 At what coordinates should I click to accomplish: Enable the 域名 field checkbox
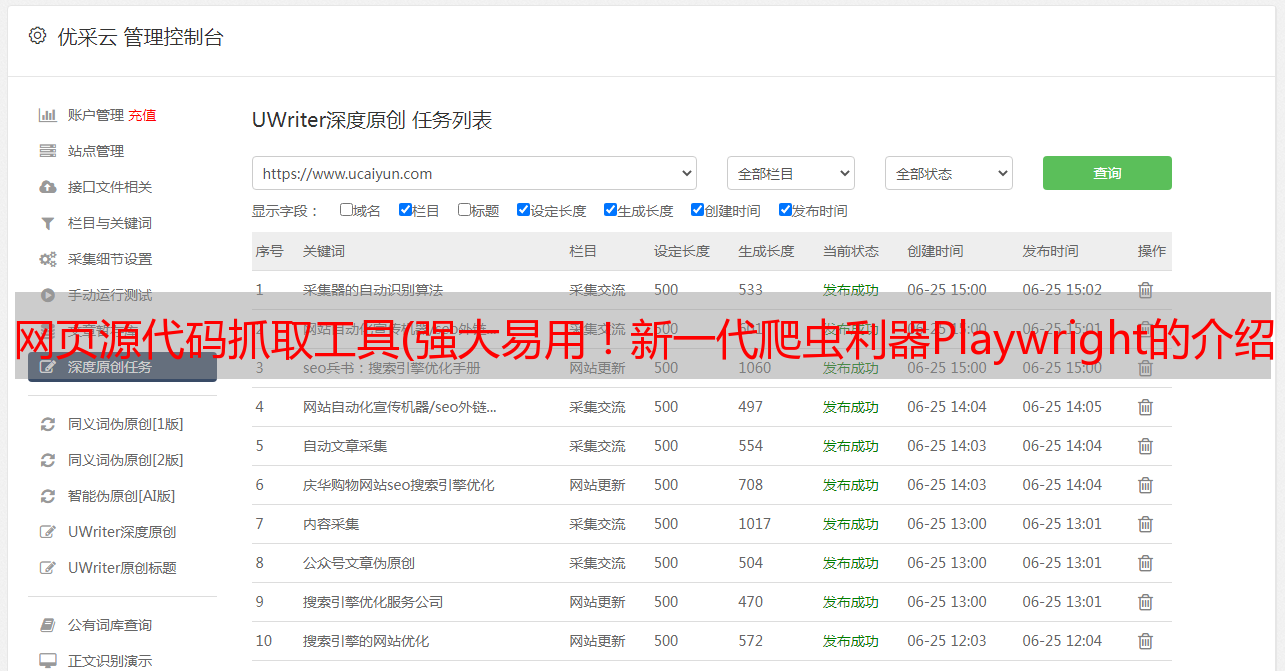(x=346, y=210)
